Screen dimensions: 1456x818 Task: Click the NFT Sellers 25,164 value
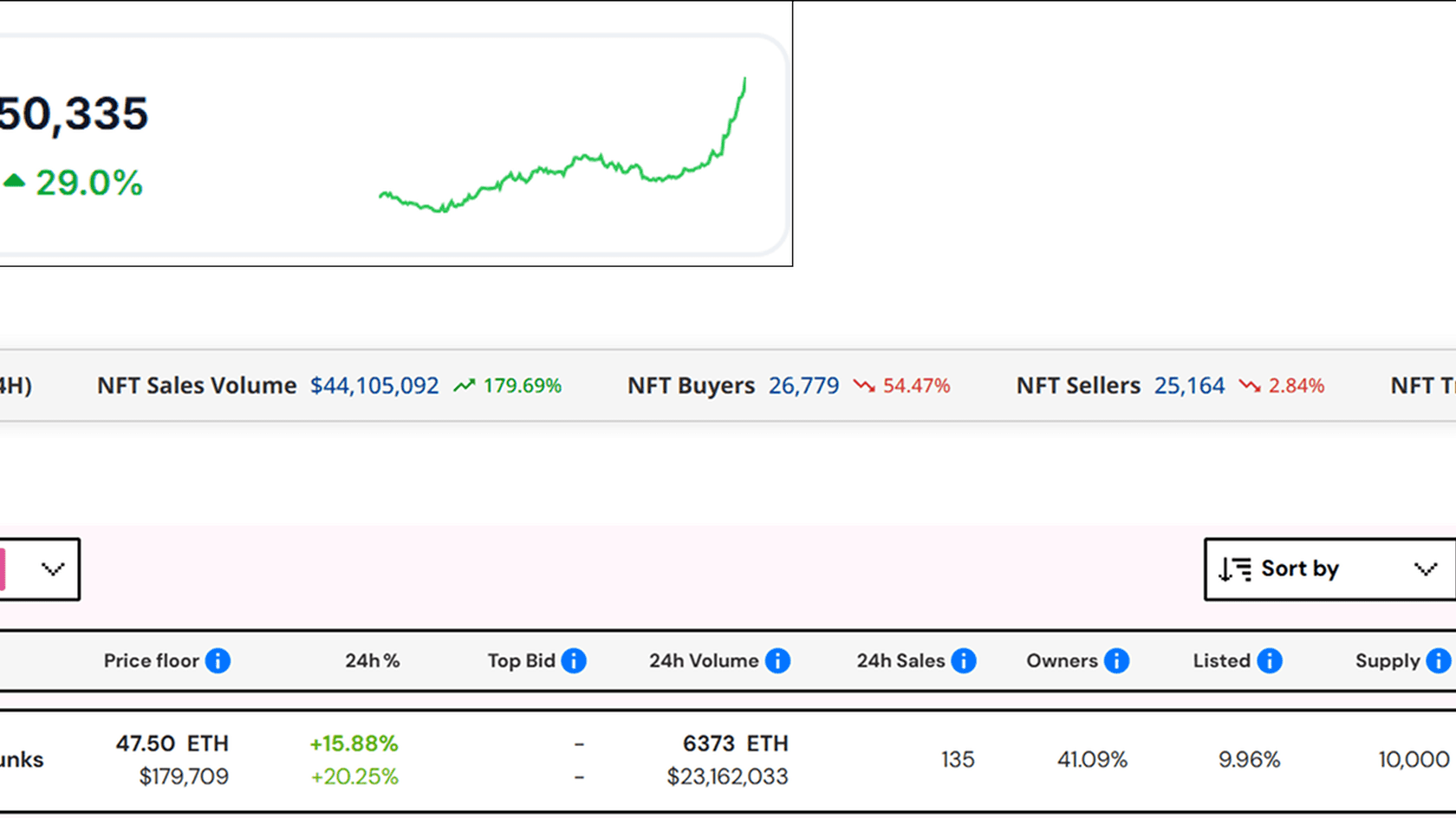click(x=1189, y=386)
